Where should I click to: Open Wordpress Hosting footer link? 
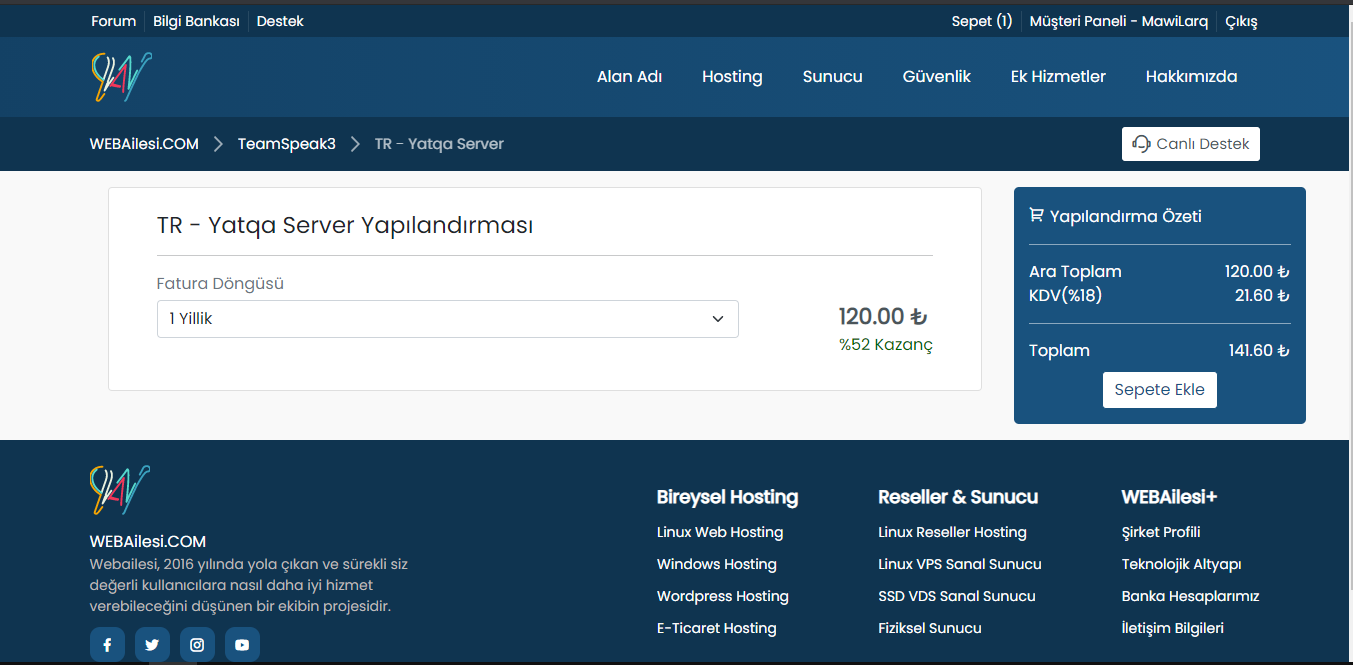click(723, 596)
